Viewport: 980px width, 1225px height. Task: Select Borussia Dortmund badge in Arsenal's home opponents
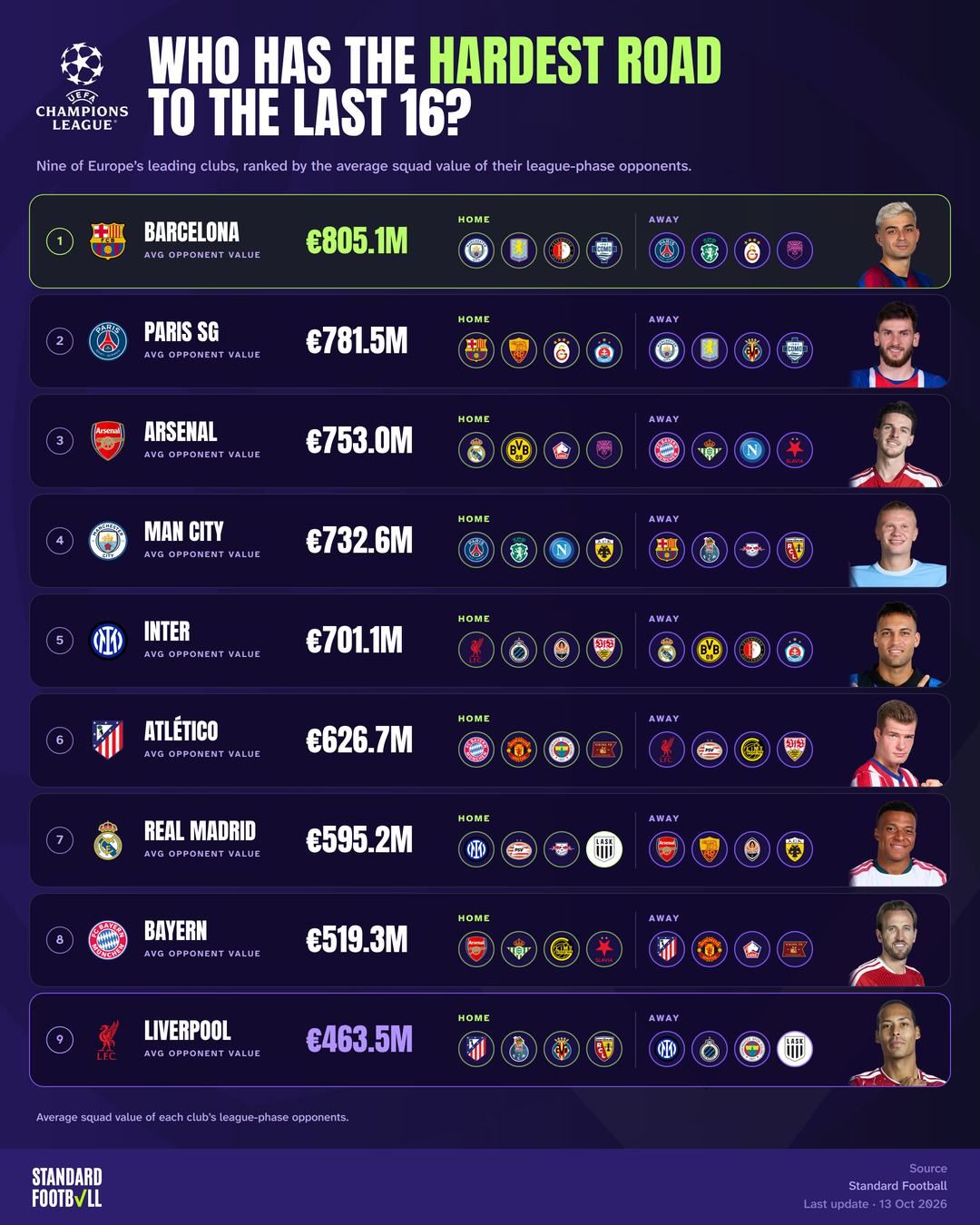(x=519, y=450)
